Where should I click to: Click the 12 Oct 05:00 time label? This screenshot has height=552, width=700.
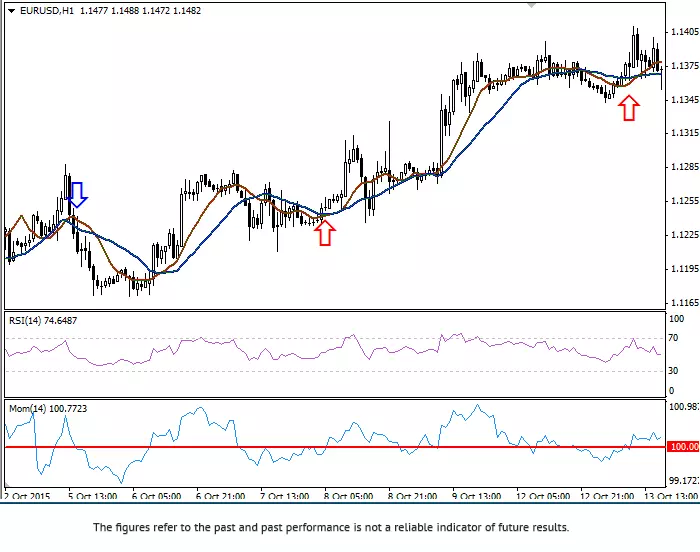[x=543, y=496]
